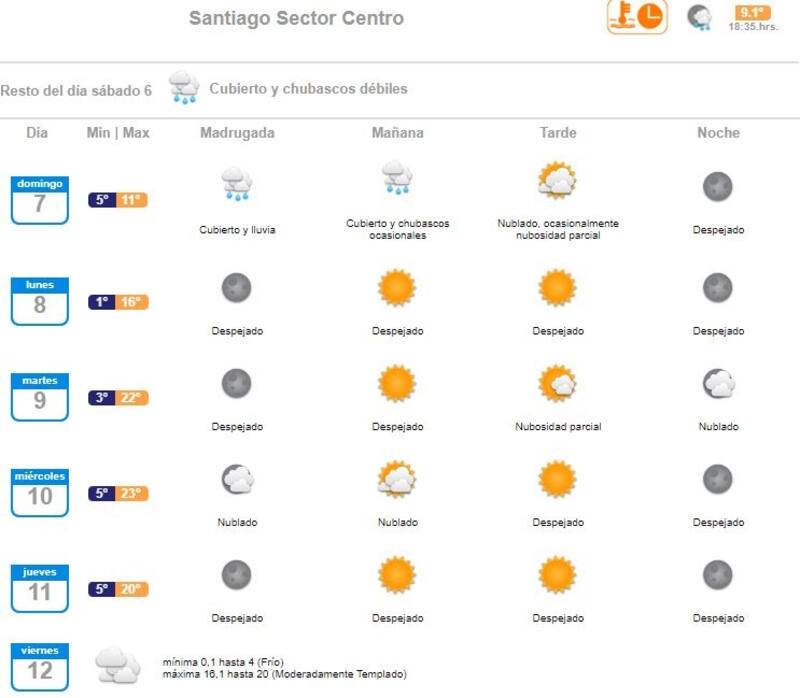Click Friday 12 cloud forecast icon
800x698 pixels.
(x=117, y=665)
